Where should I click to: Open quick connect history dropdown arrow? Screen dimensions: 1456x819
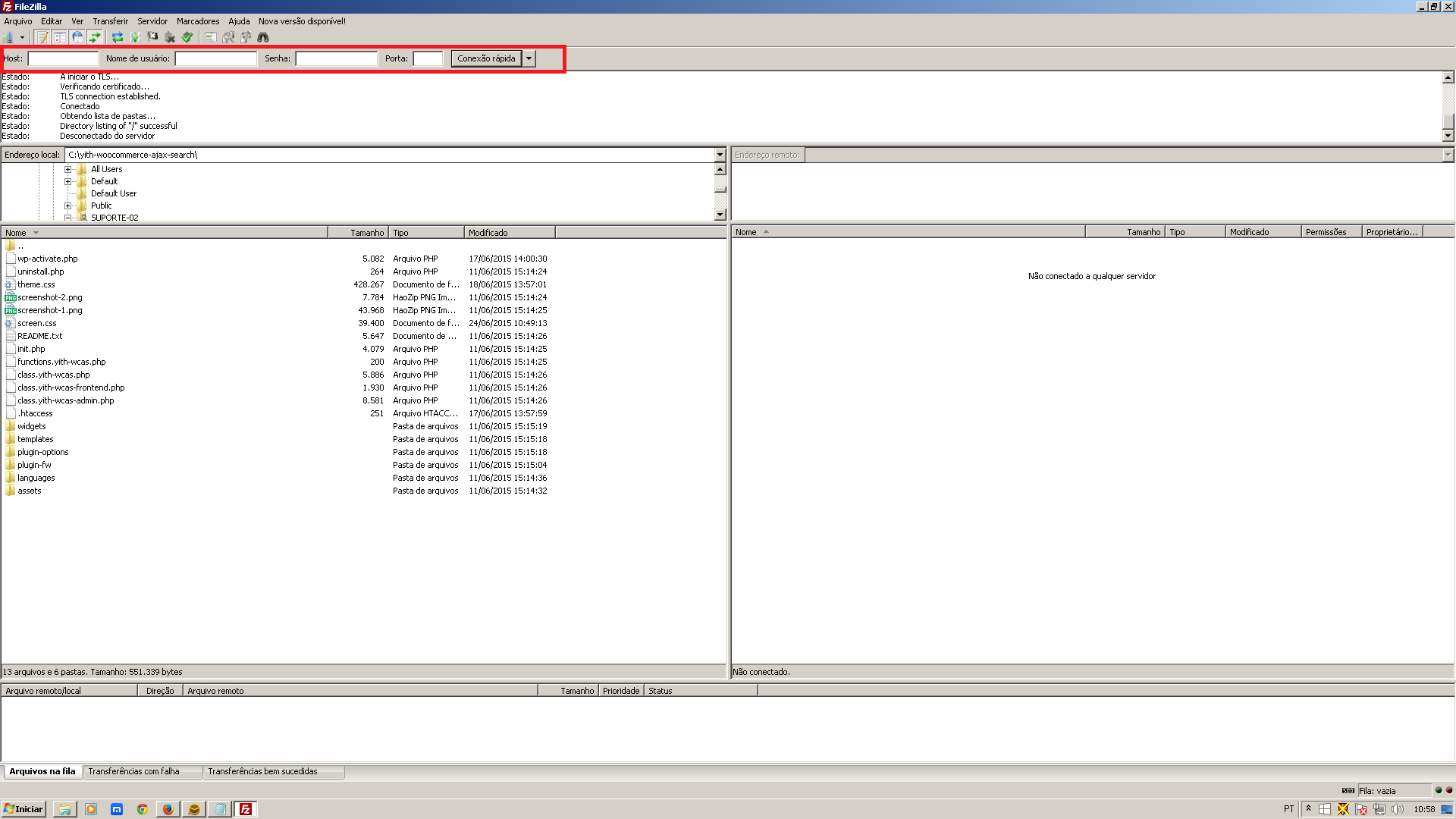[x=529, y=58]
